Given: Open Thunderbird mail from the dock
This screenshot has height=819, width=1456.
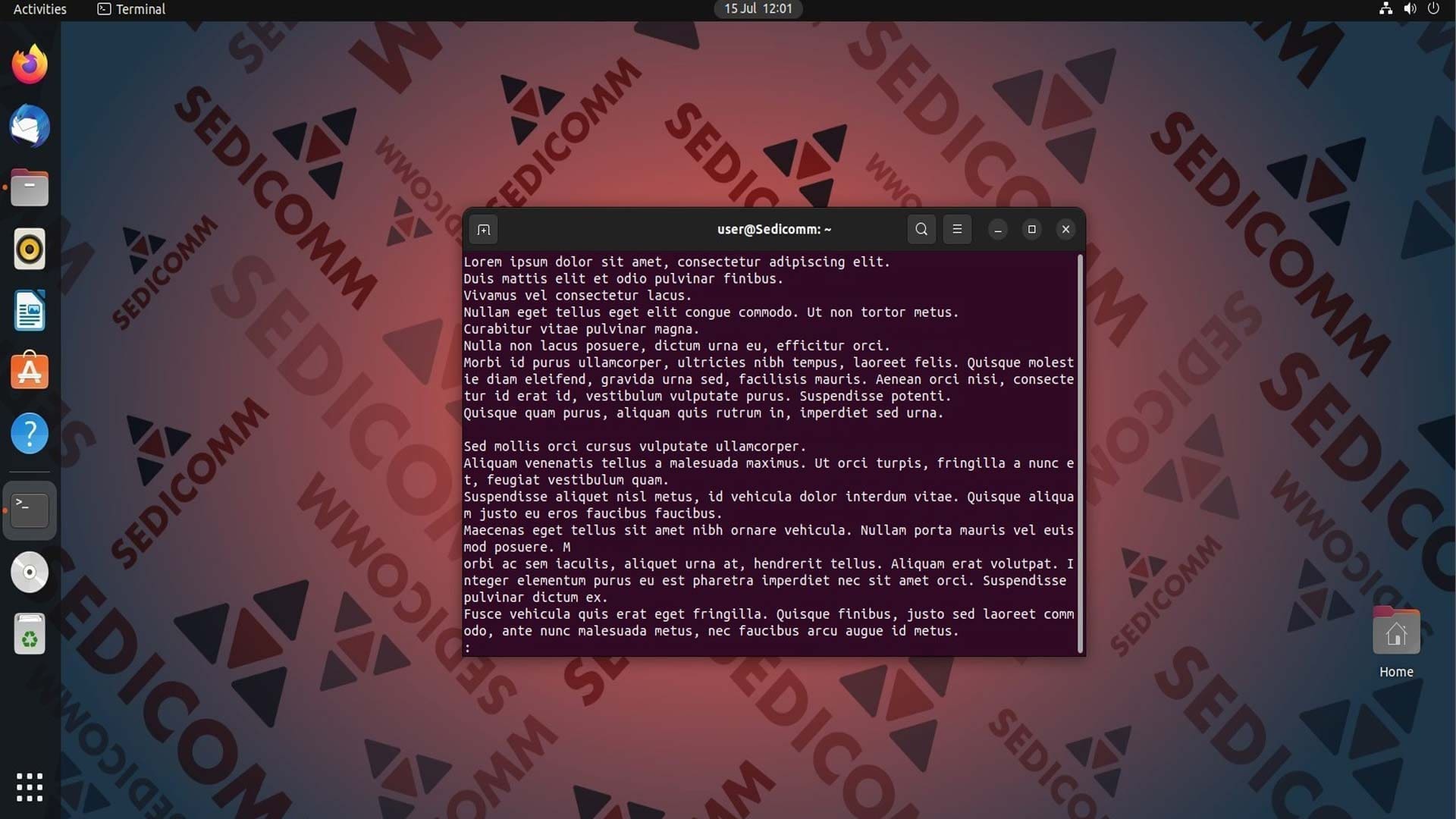Looking at the screenshot, I should (x=30, y=127).
